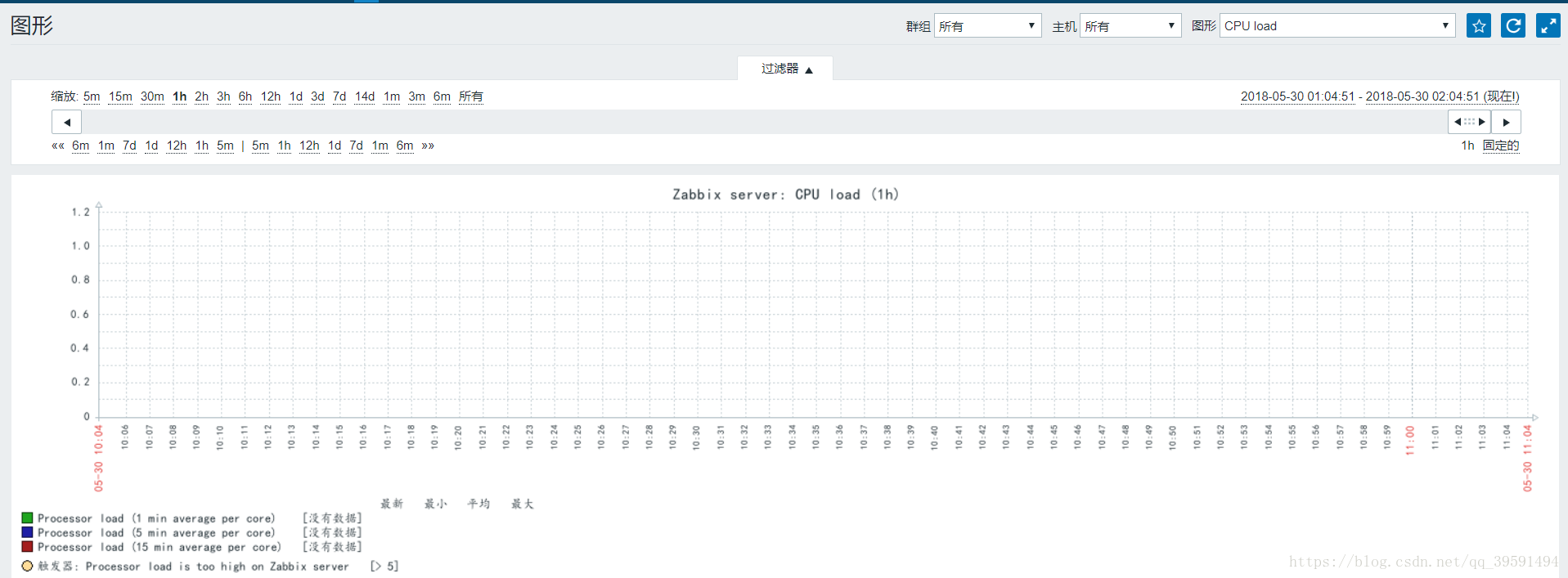Image resolution: width=1568 pixels, height=578 pixels.
Task: Set zoom to 1d in zoom row
Action: pyautogui.click(x=296, y=96)
